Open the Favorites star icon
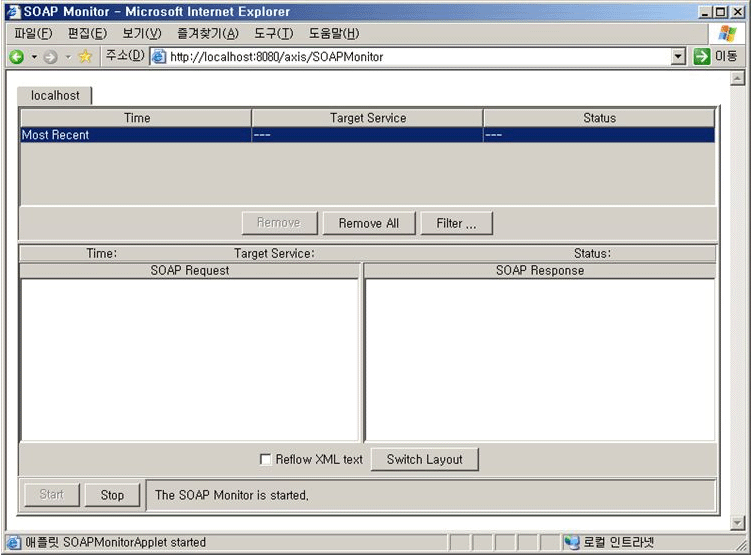Viewport: 751px width, 556px height. [85, 57]
